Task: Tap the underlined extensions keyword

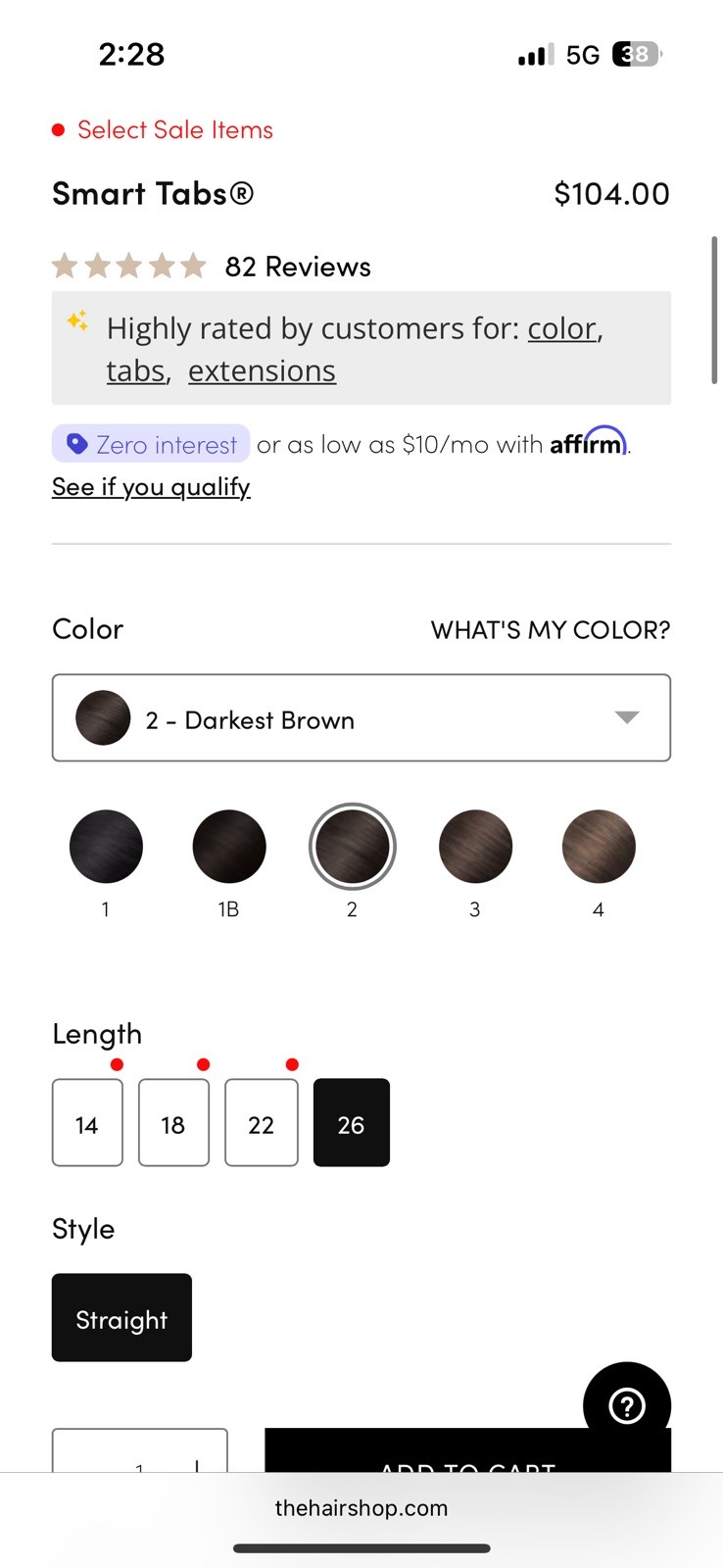Action: (262, 371)
